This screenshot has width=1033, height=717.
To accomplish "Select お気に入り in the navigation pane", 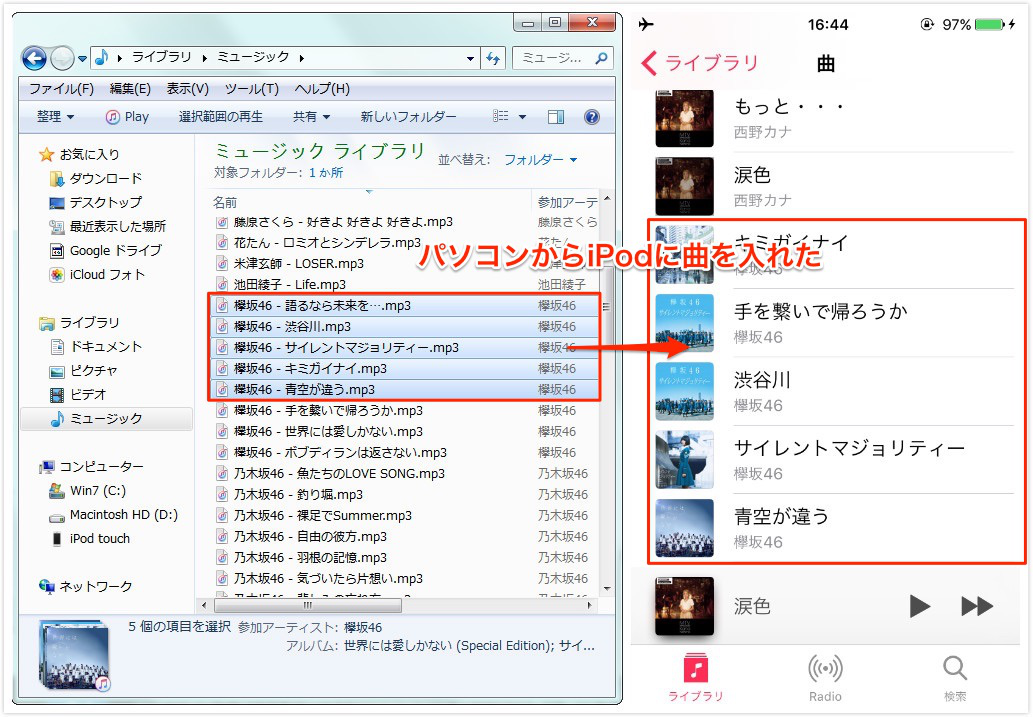I will click(79, 154).
